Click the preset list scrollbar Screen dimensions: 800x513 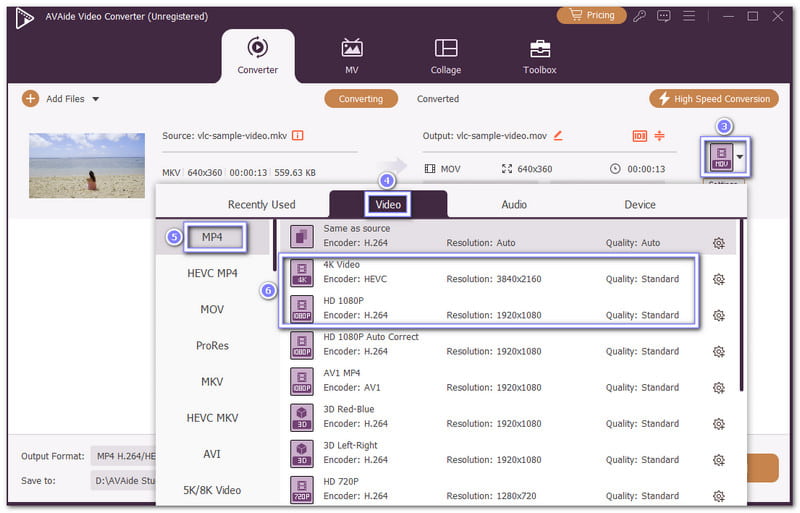741,306
